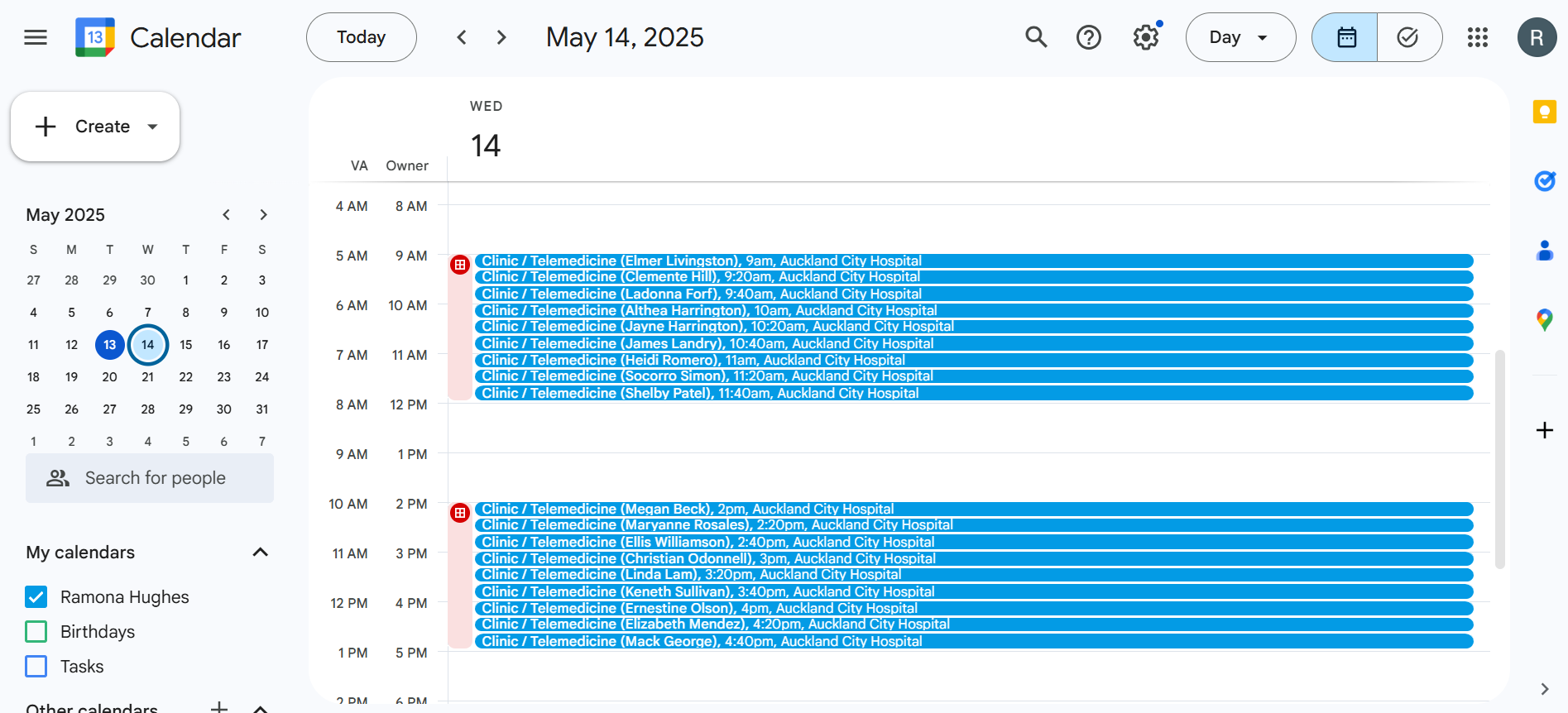Collapse the My calendars section
This screenshot has height=713, width=1568.
(x=260, y=553)
